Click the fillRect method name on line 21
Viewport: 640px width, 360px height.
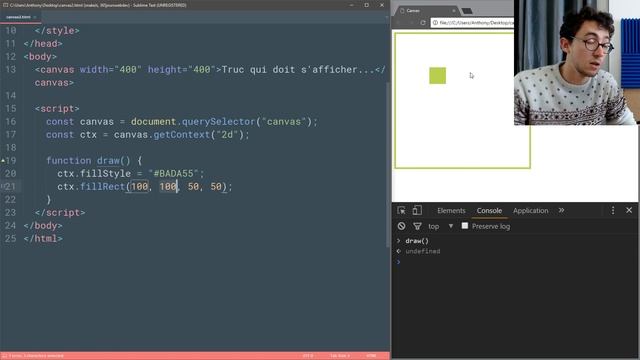[x=102, y=187]
